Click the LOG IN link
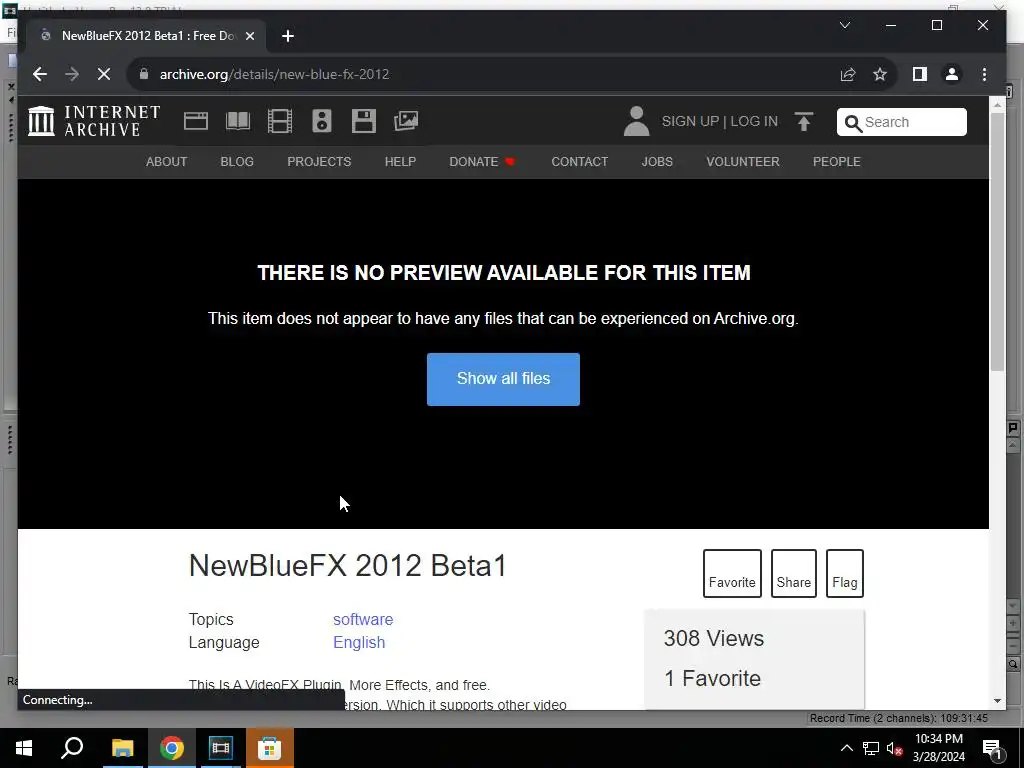Image resolution: width=1024 pixels, height=768 pixels. click(x=754, y=121)
